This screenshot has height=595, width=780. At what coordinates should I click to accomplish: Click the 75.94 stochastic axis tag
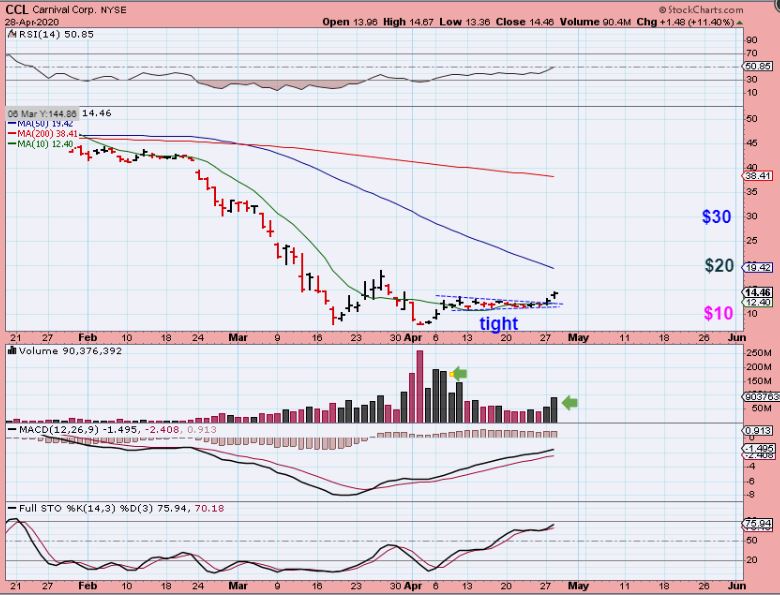[x=758, y=524]
